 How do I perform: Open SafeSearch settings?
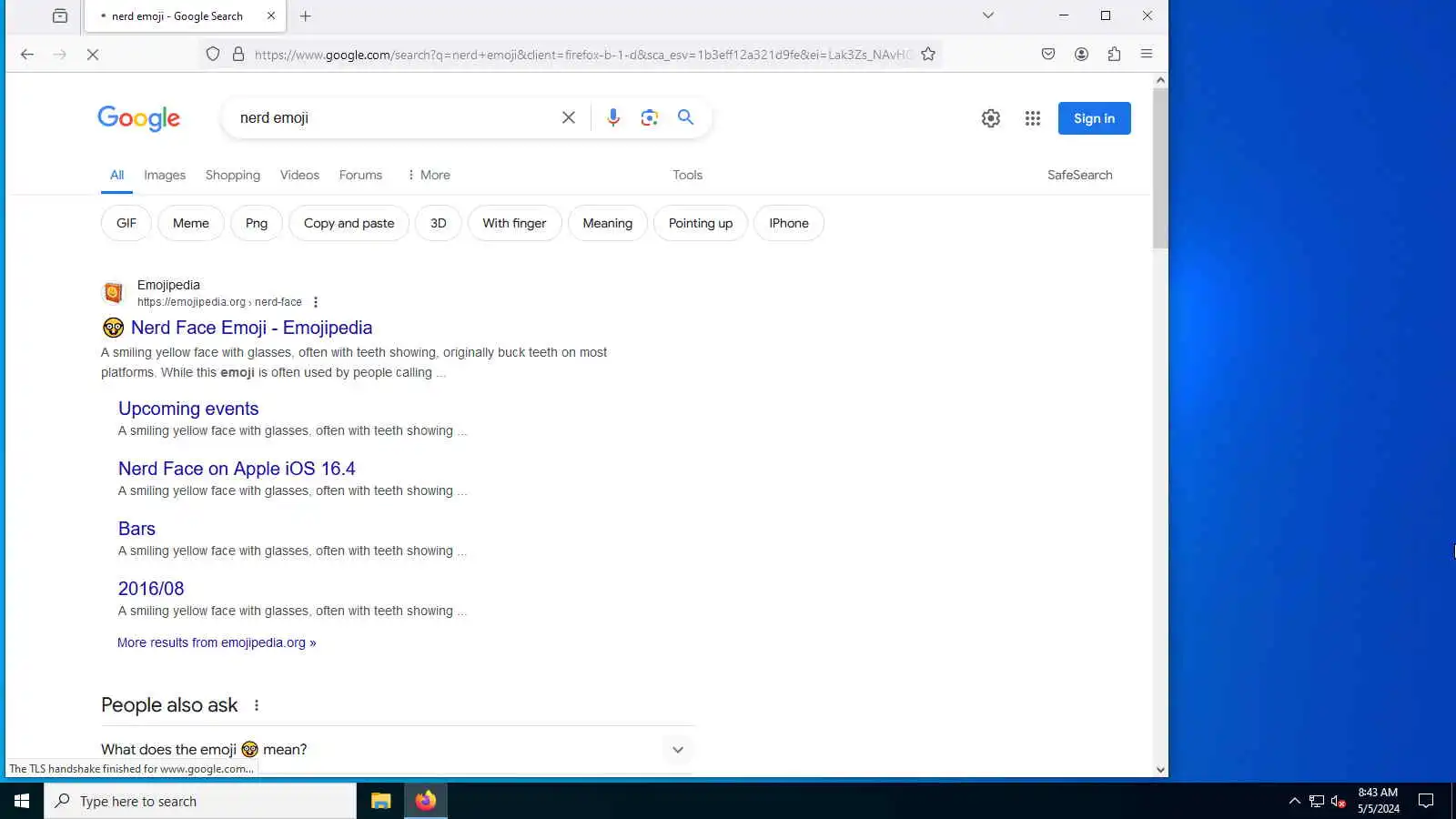pos(1079,175)
